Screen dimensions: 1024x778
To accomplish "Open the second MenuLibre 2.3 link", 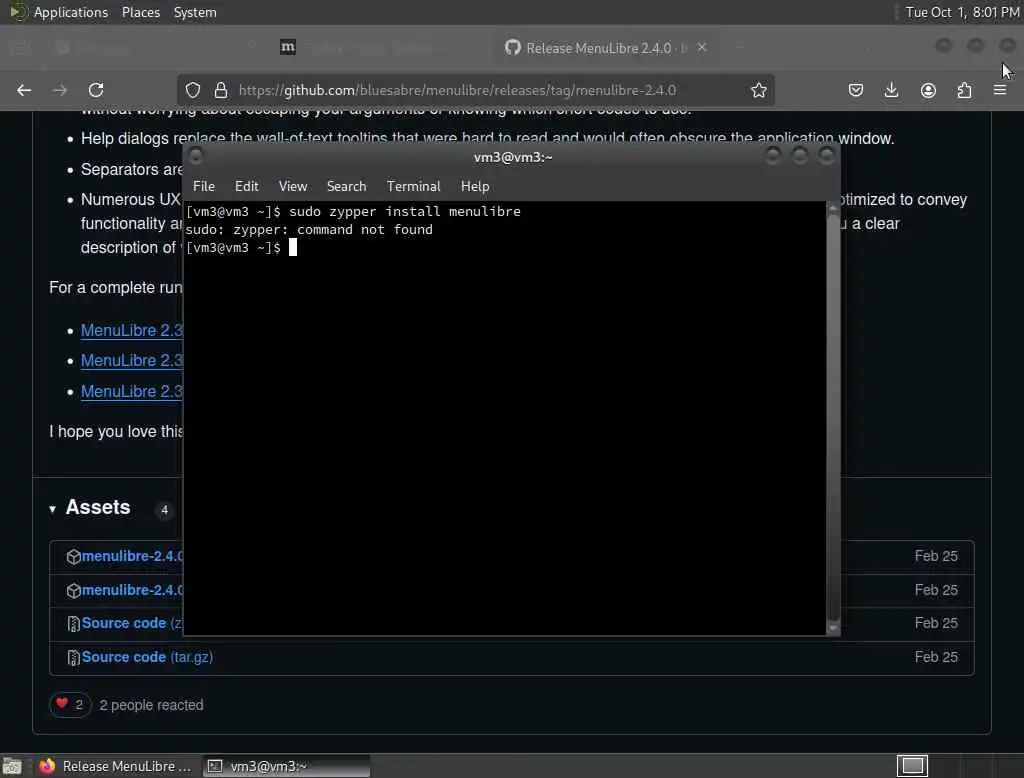I will tap(131, 361).
